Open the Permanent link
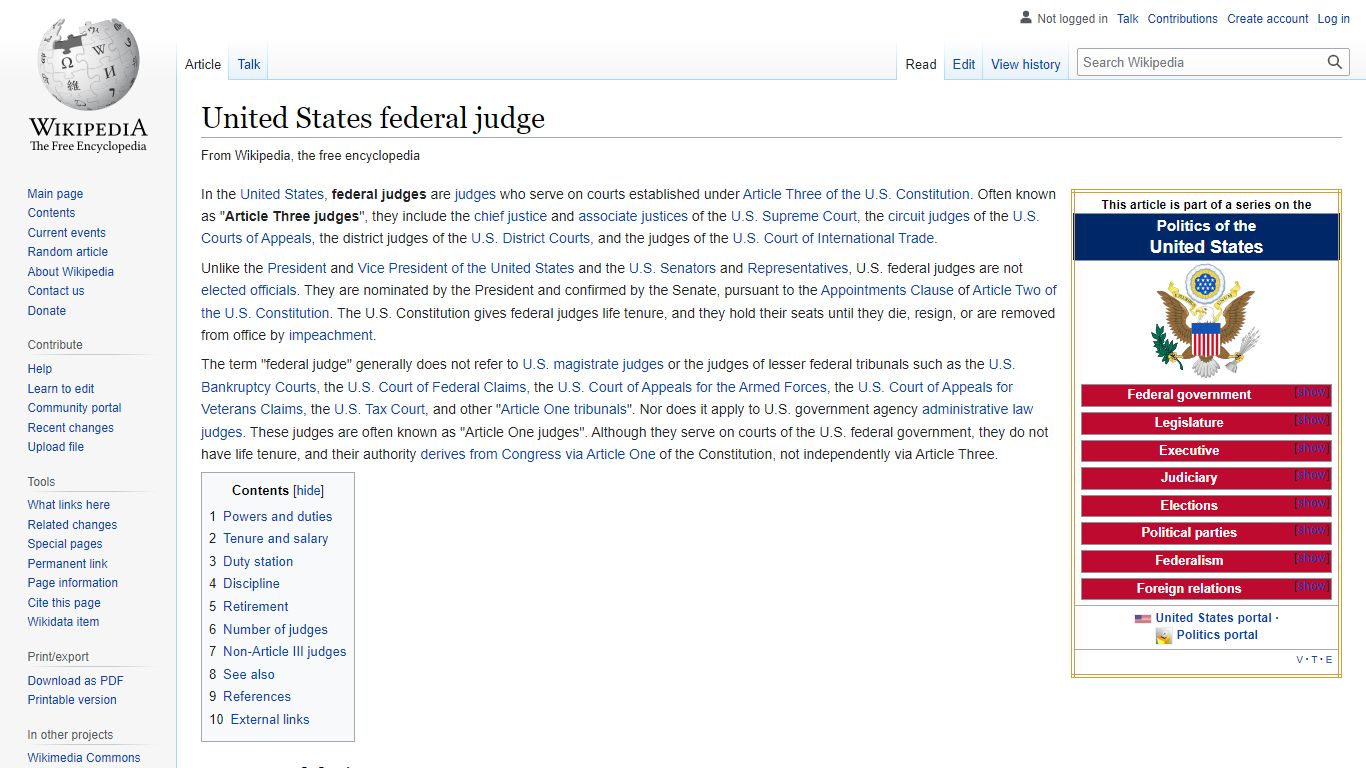Screen dimensions: 1366x768 pyautogui.click(x=68, y=564)
